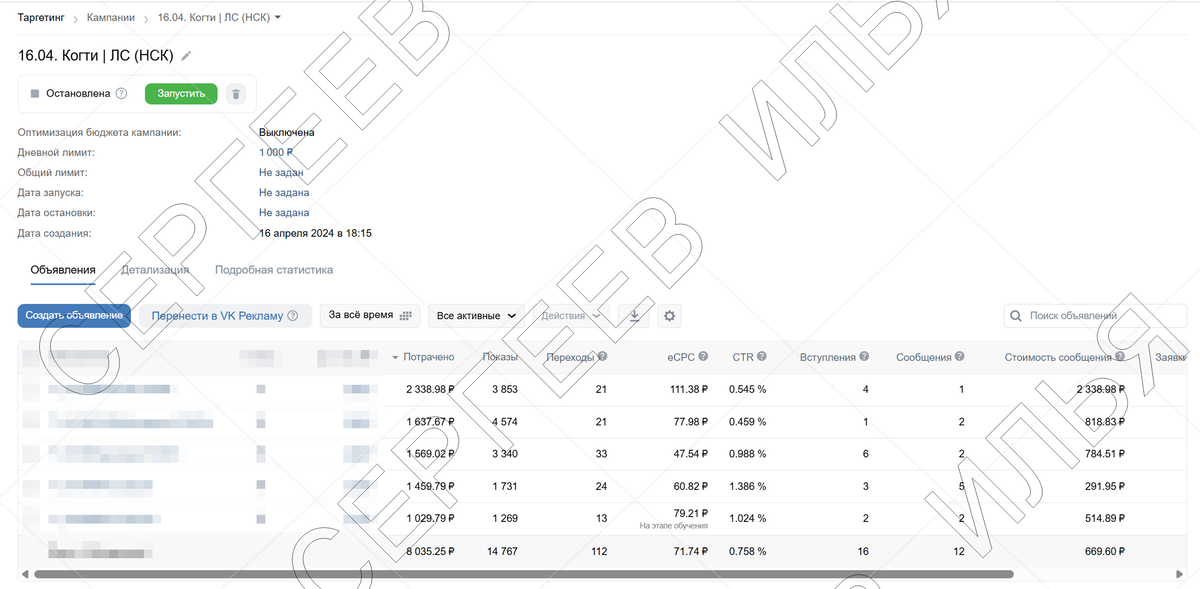Switch to Детализация tab
This screenshot has width=1200, height=589.
coord(155,270)
